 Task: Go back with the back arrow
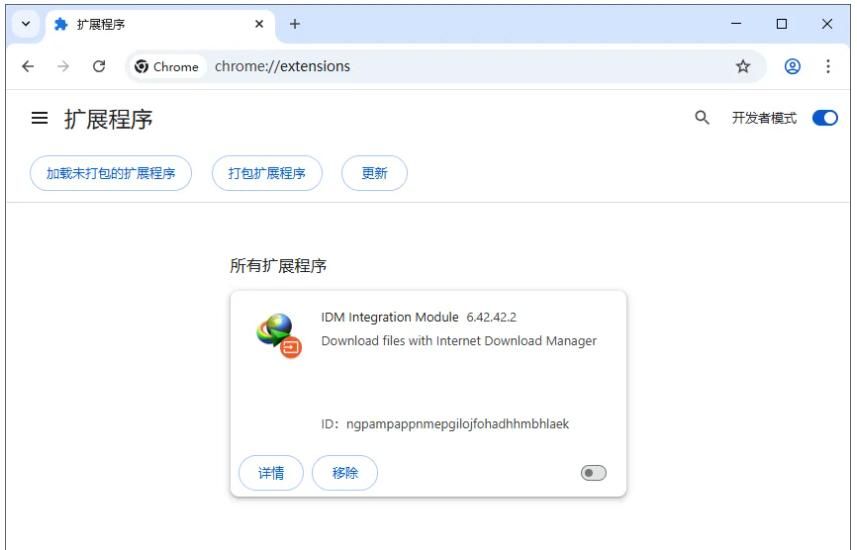[x=28, y=66]
